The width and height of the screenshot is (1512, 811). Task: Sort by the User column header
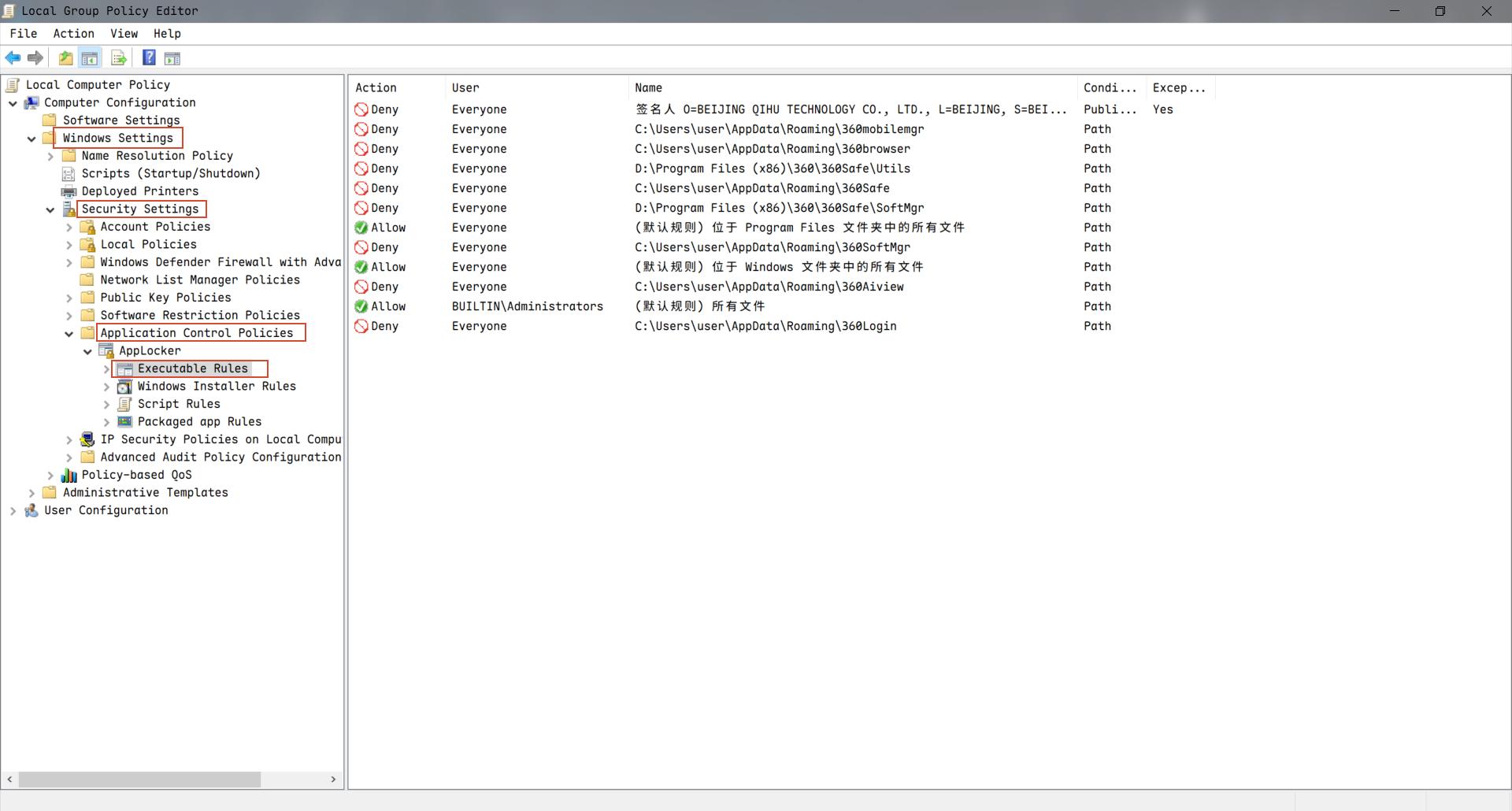tap(537, 87)
